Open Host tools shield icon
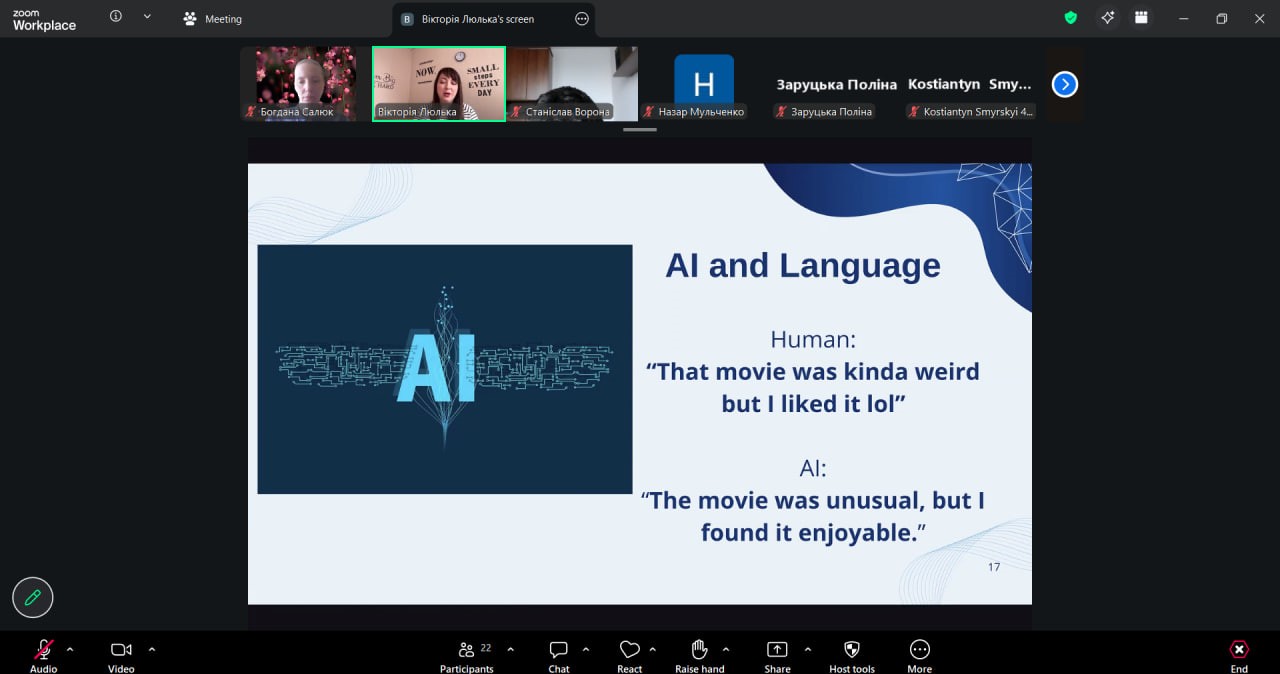 tap(852, 650)
